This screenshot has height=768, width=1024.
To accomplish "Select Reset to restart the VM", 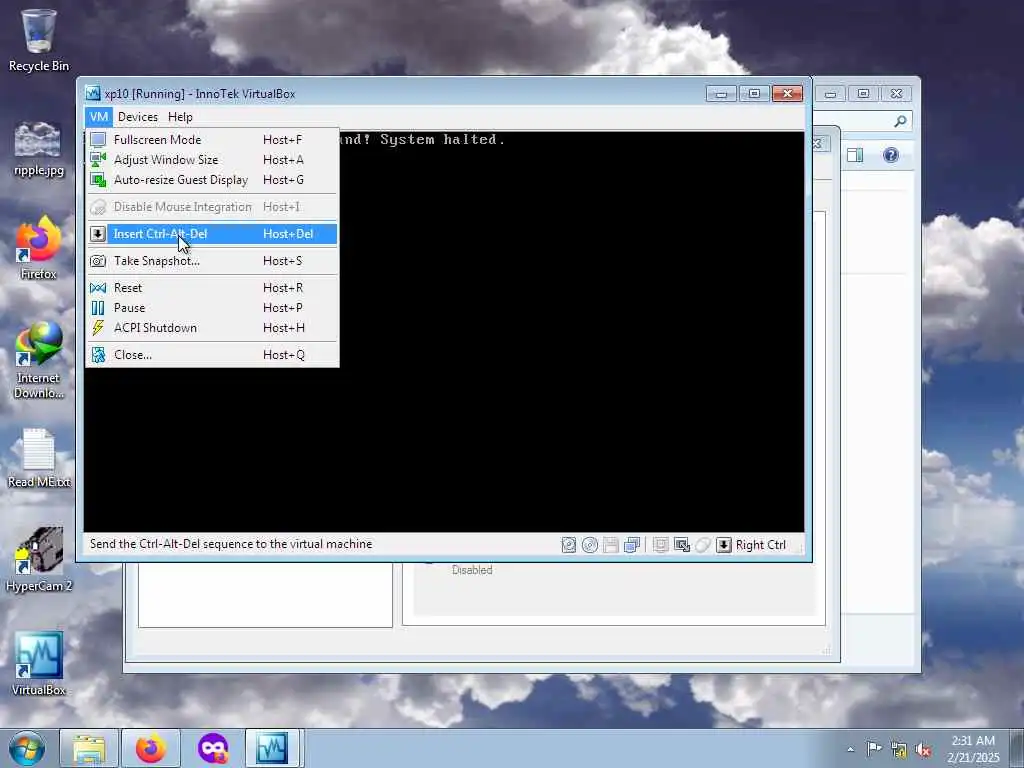I will (x=212, y=288).
